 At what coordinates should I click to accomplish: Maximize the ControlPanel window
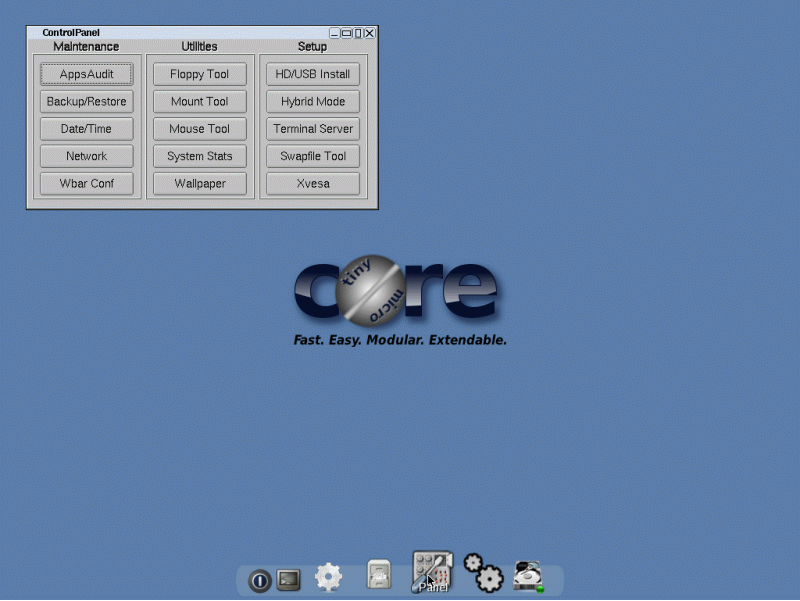346,33
